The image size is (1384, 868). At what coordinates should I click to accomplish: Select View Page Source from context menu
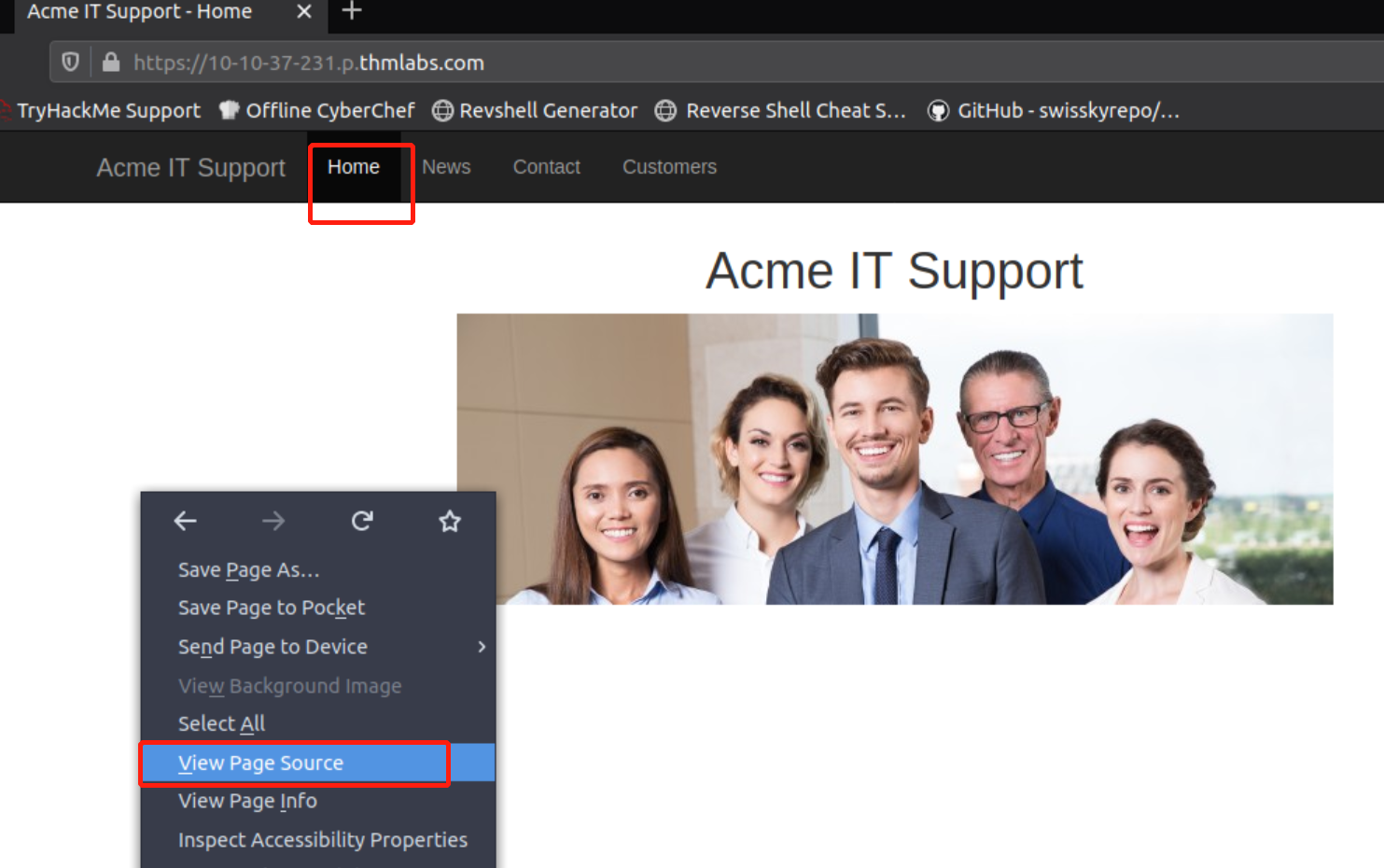coord(260,763)
